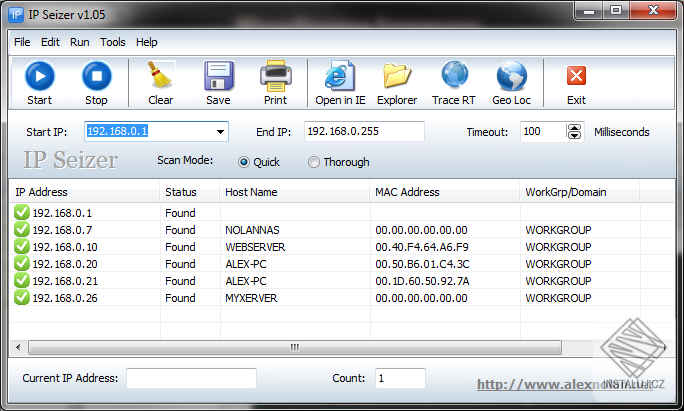The image size is (684, 411).
Task: Open the Help menu
Action: pyautogui.click(x=147, y=42)
